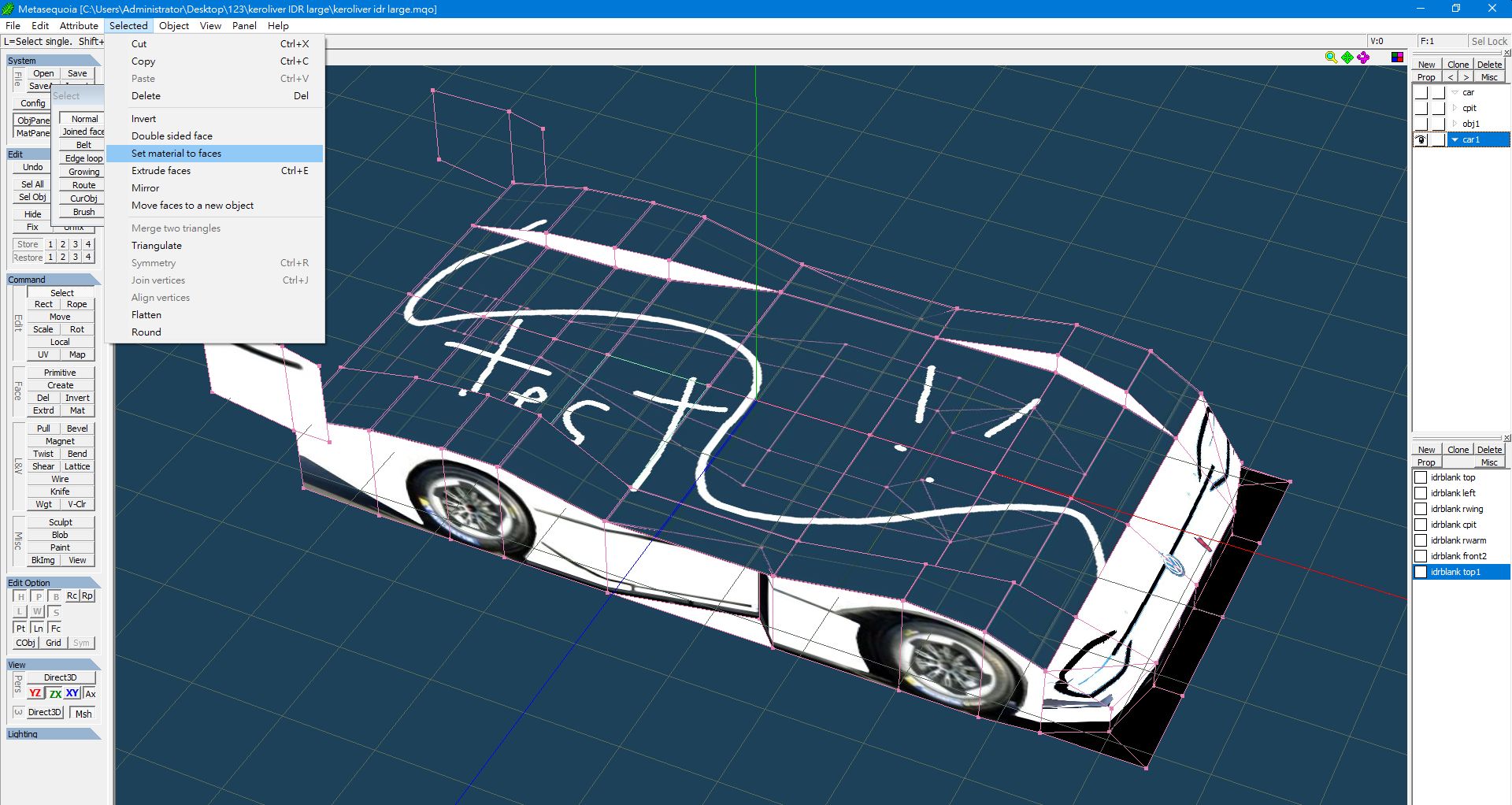The image size is (1512, 805).
Task: Expand the cpit object tree arrow
Action: (1455, 109)
